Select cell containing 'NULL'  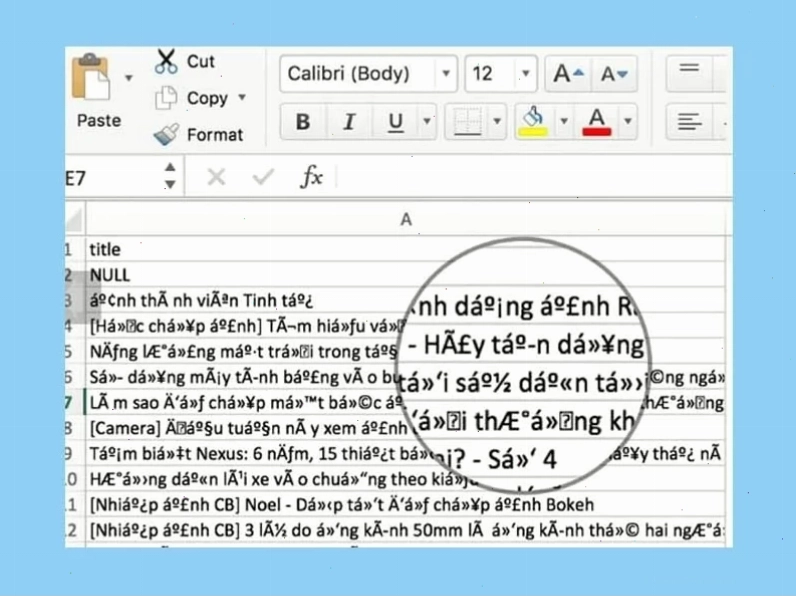(x=406, y=275)
